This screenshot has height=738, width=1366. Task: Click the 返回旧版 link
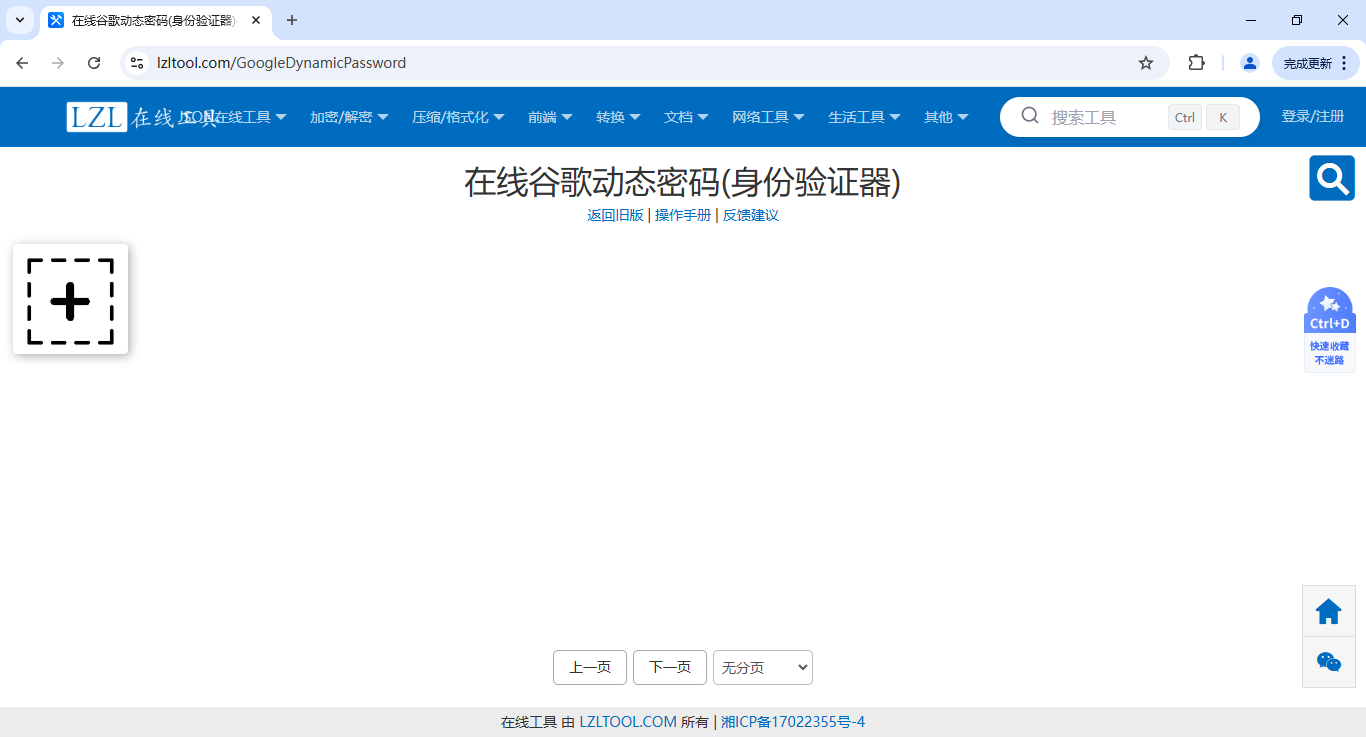point(615,215)
